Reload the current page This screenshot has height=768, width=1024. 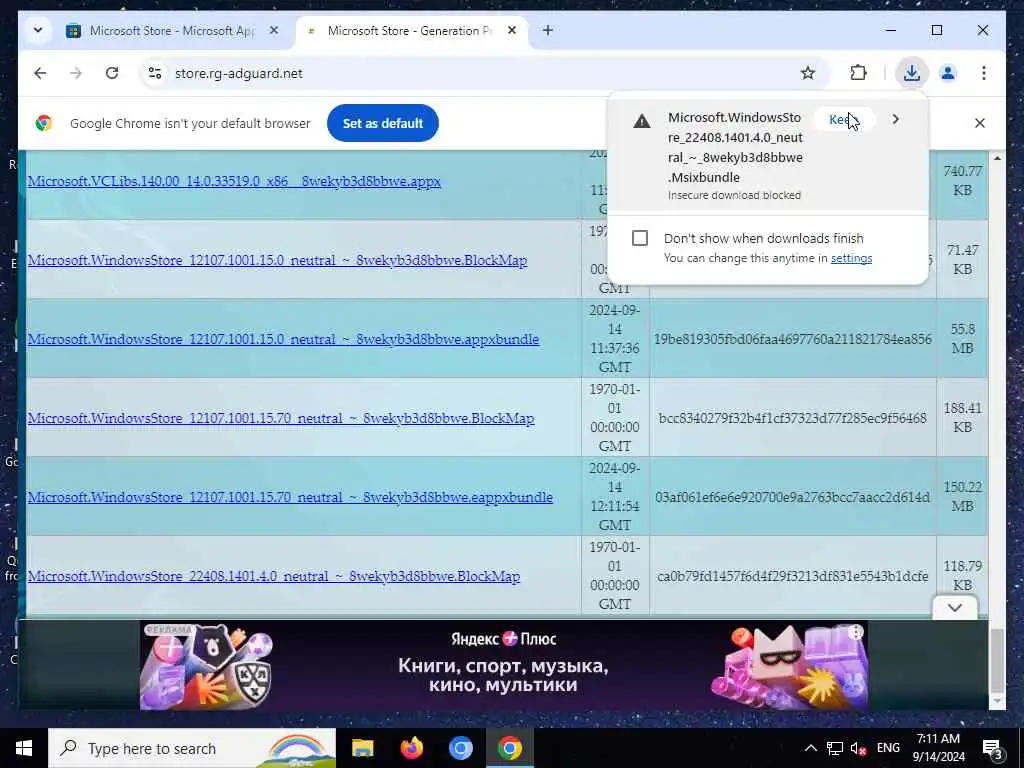[x=112, y=73]
